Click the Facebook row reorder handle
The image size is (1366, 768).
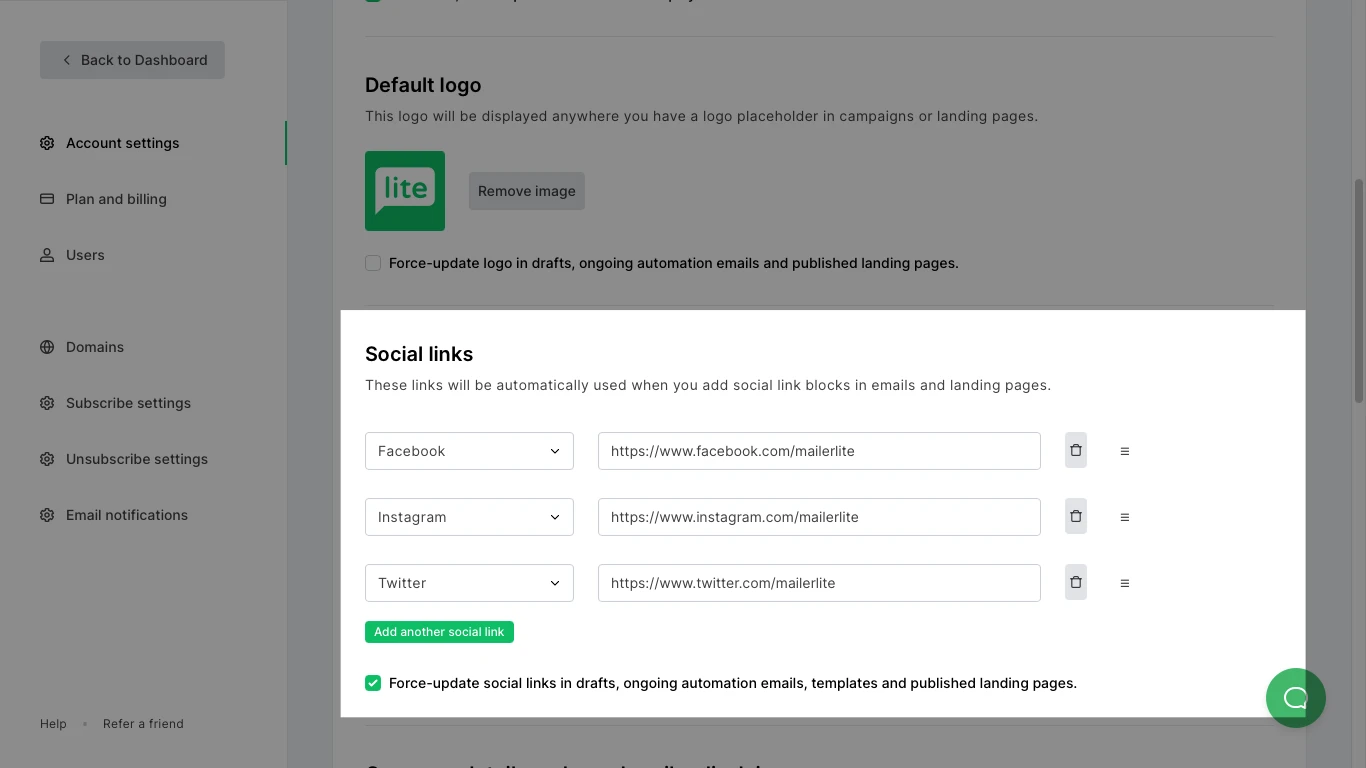[1124, 451]
